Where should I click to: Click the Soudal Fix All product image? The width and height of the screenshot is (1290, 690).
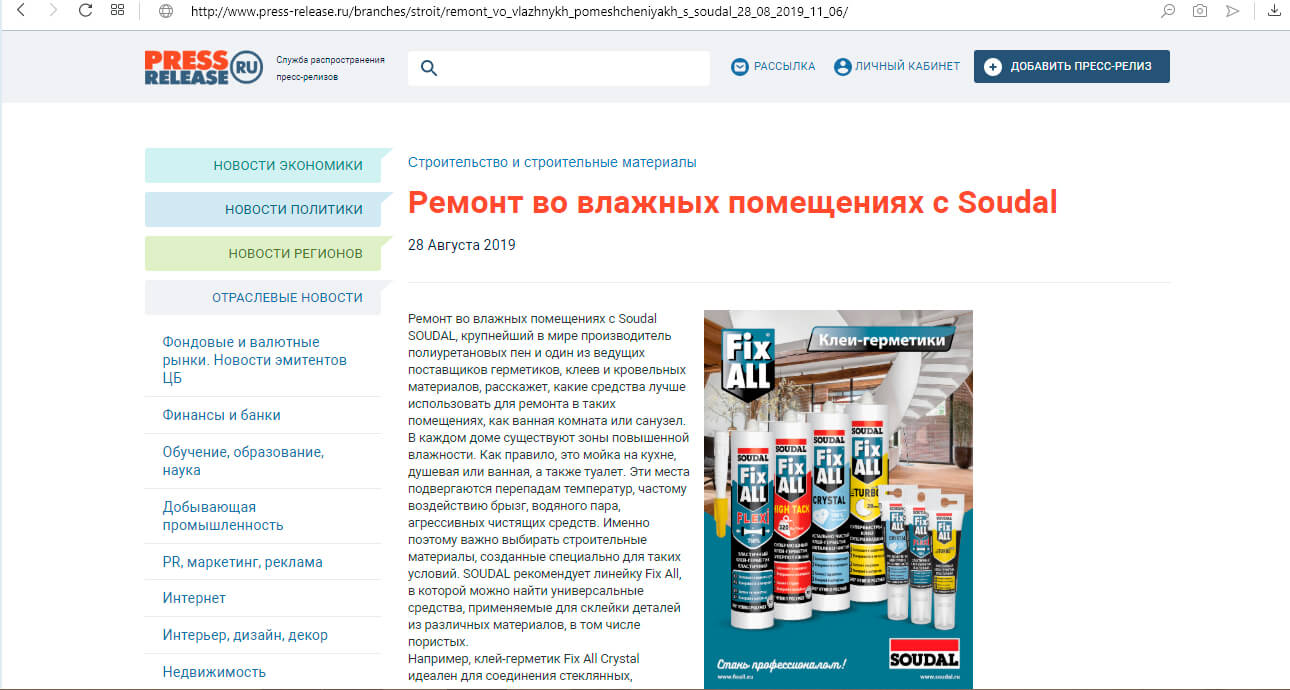(x=838, y=498)
